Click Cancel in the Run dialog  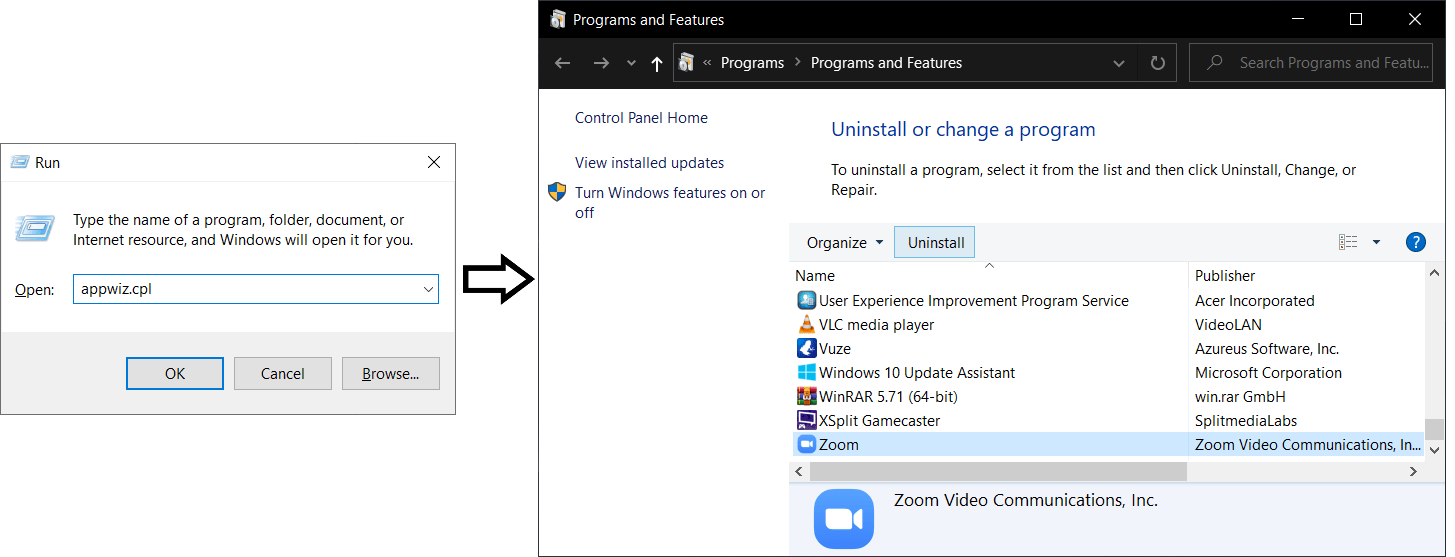pos(282,373)
